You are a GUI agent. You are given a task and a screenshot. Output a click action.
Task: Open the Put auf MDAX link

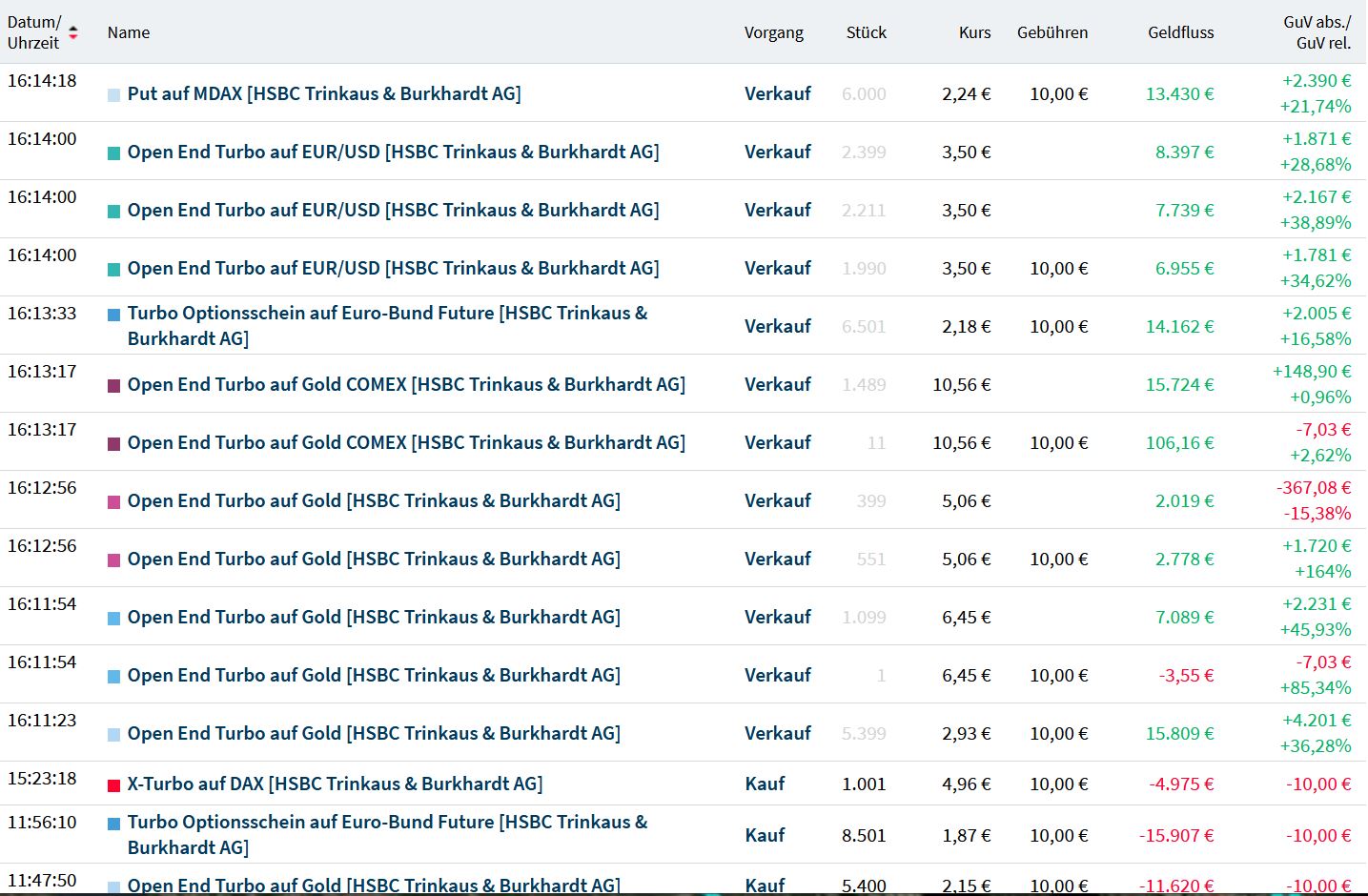324,93
